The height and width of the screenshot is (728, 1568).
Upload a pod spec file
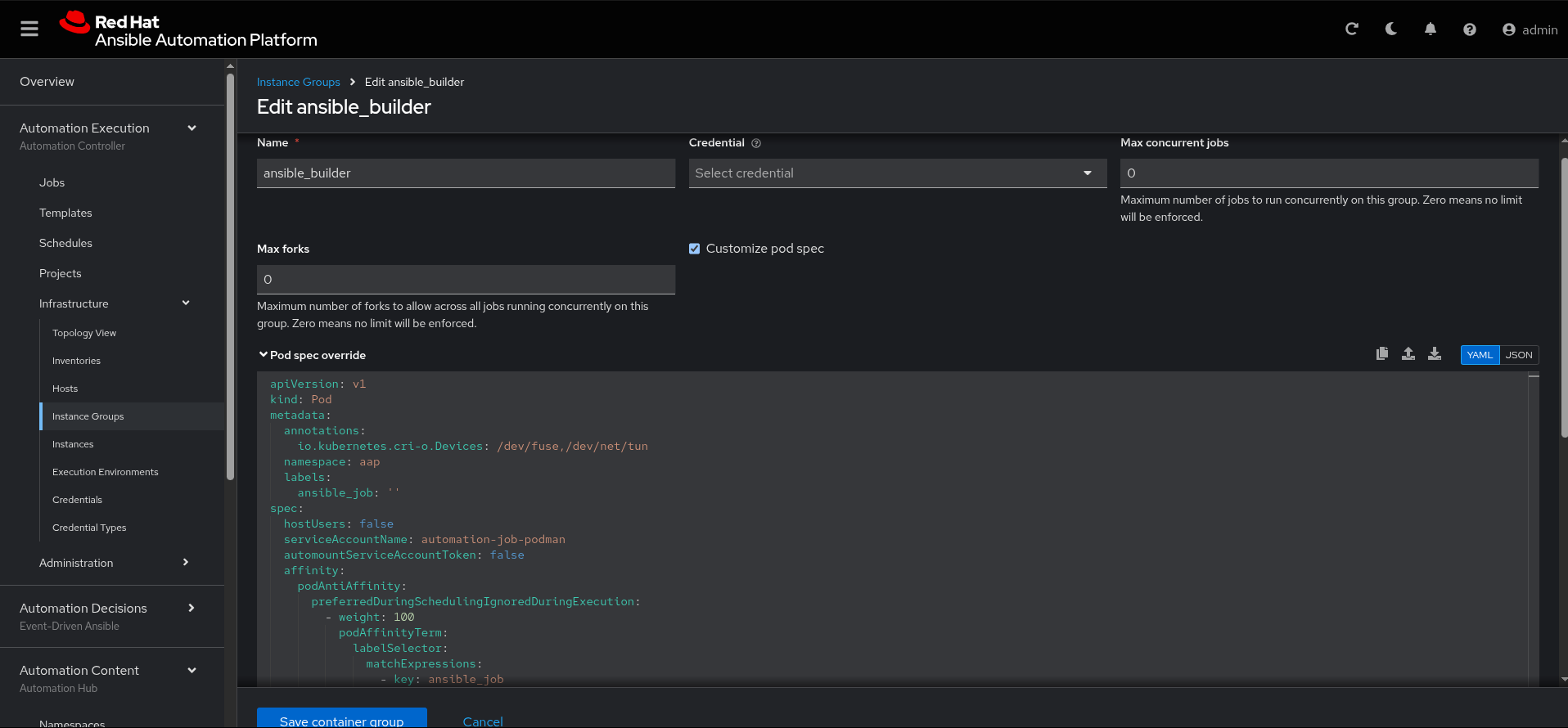click(1408, 354)
